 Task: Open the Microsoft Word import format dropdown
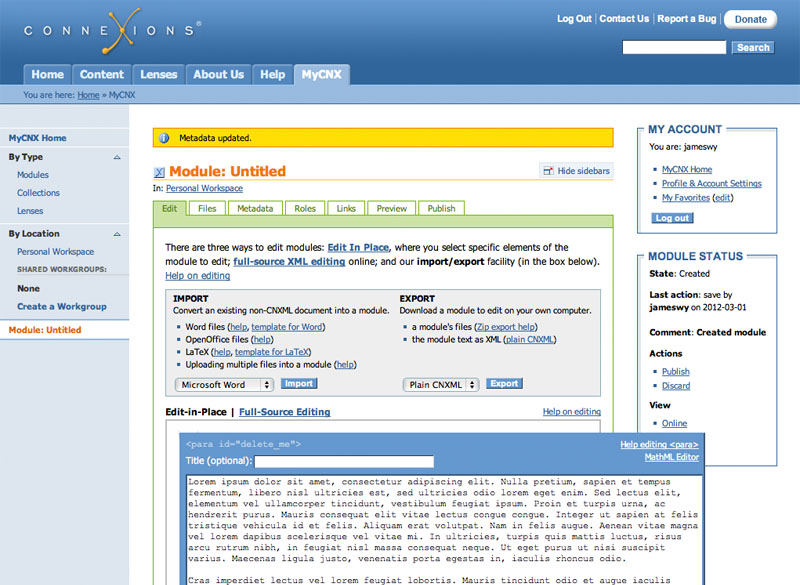224,384
